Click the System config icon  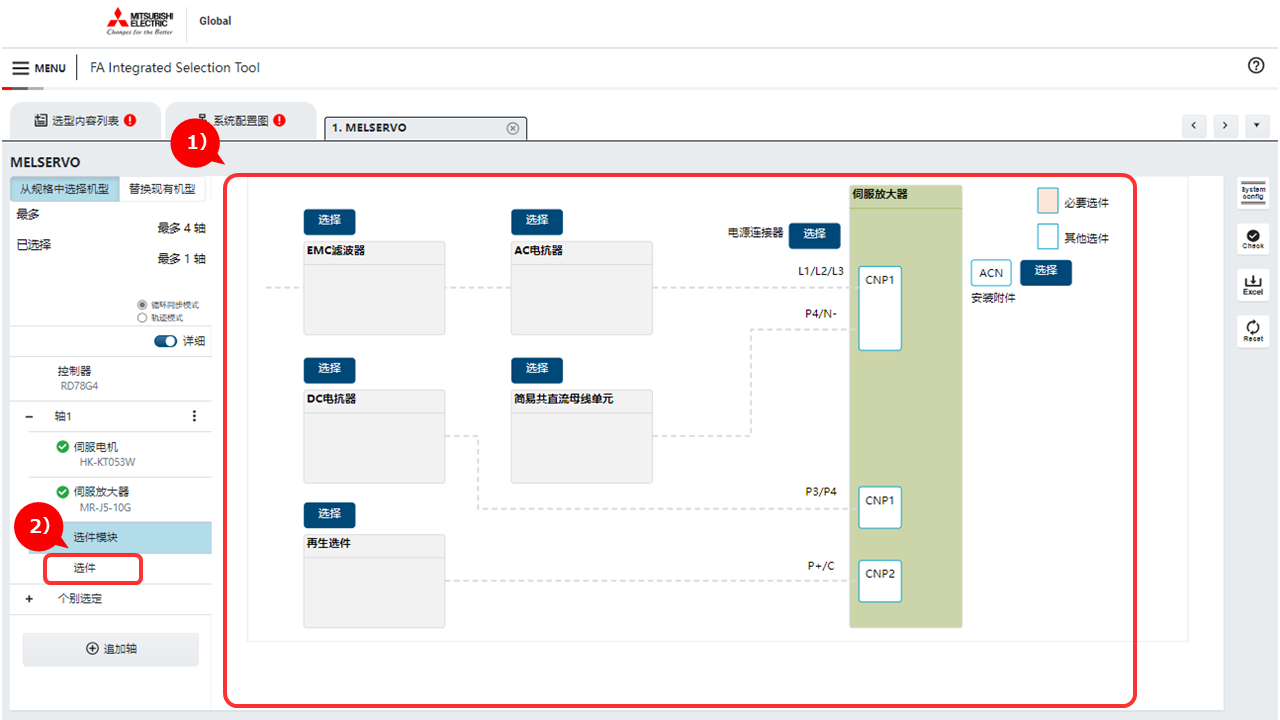1253,193
